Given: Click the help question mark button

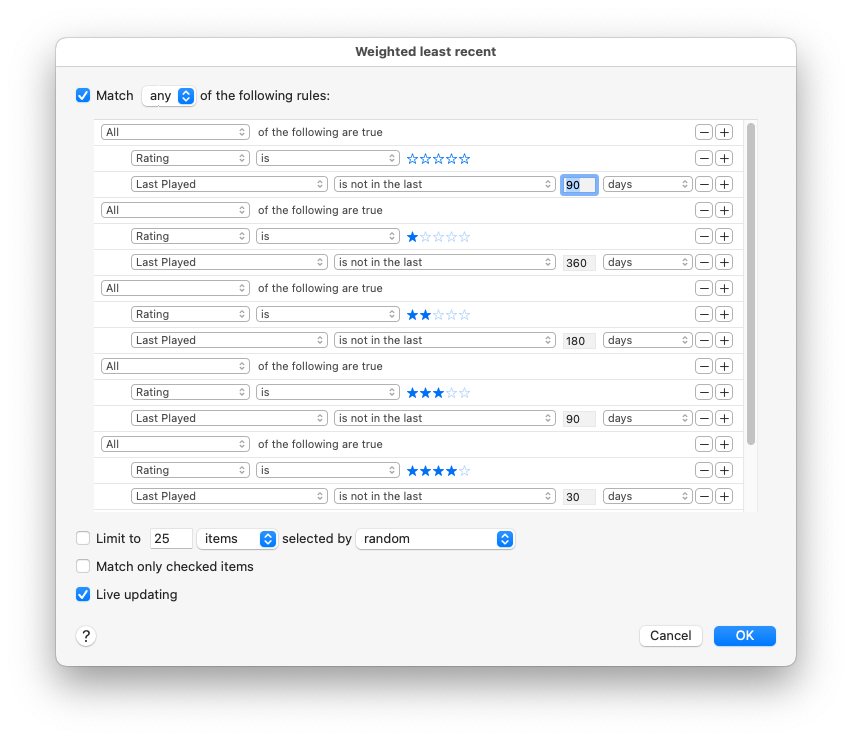Looking at the screenshot, I should click(86, 636).
